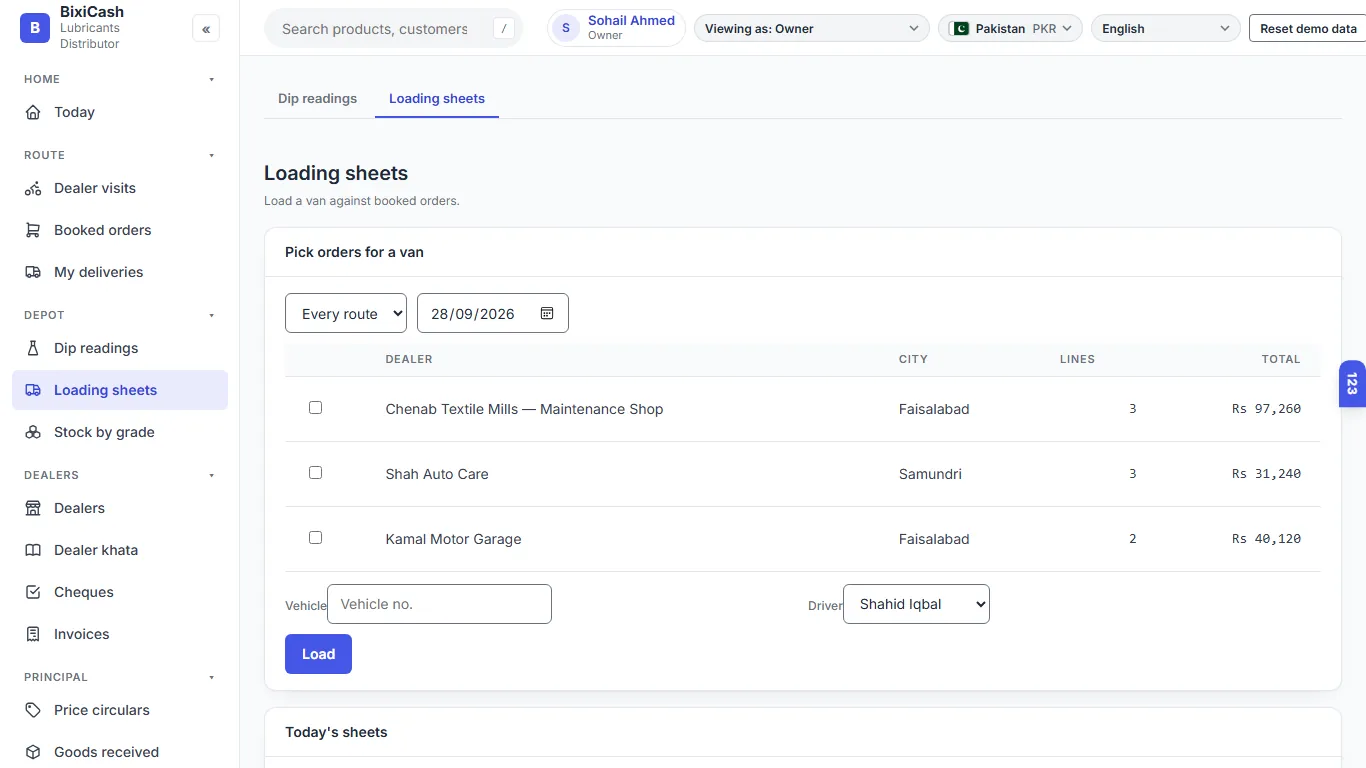Collapse the sidebar with the double-chevron button
This screenshot has width=1366, height=768.
pyautogui.click(x=206, y=29)
